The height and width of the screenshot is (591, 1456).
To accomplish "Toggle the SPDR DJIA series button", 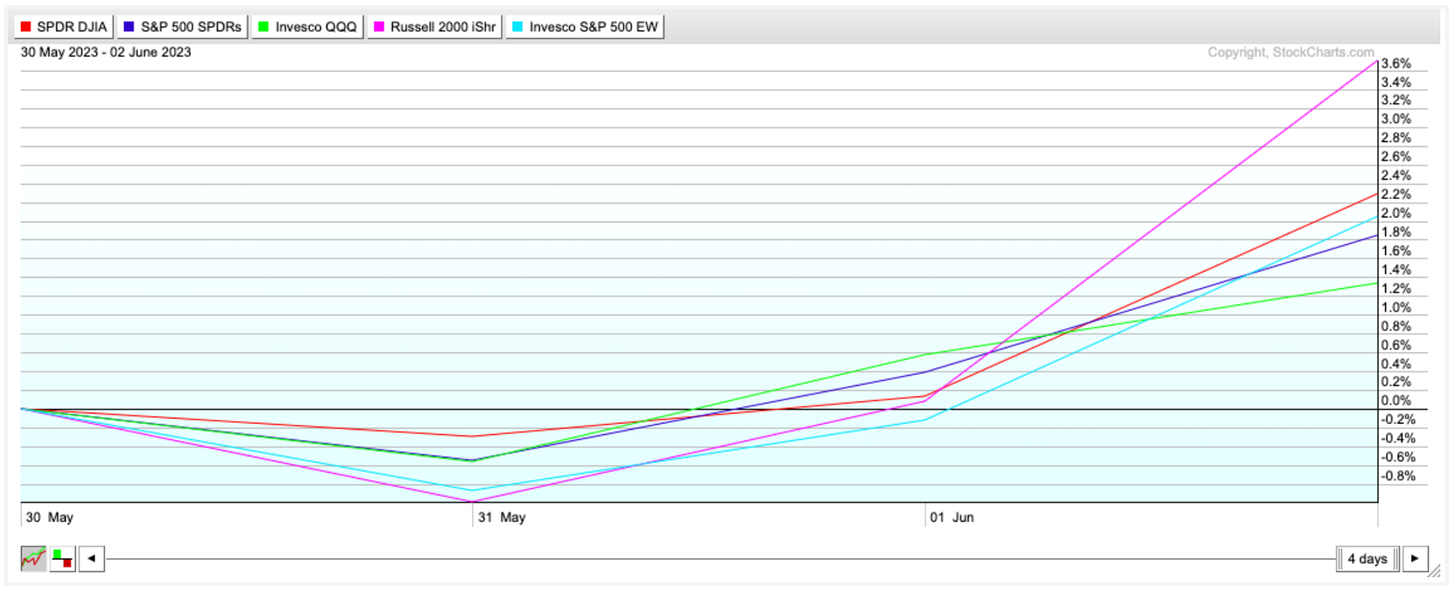I will pos(66,27).
